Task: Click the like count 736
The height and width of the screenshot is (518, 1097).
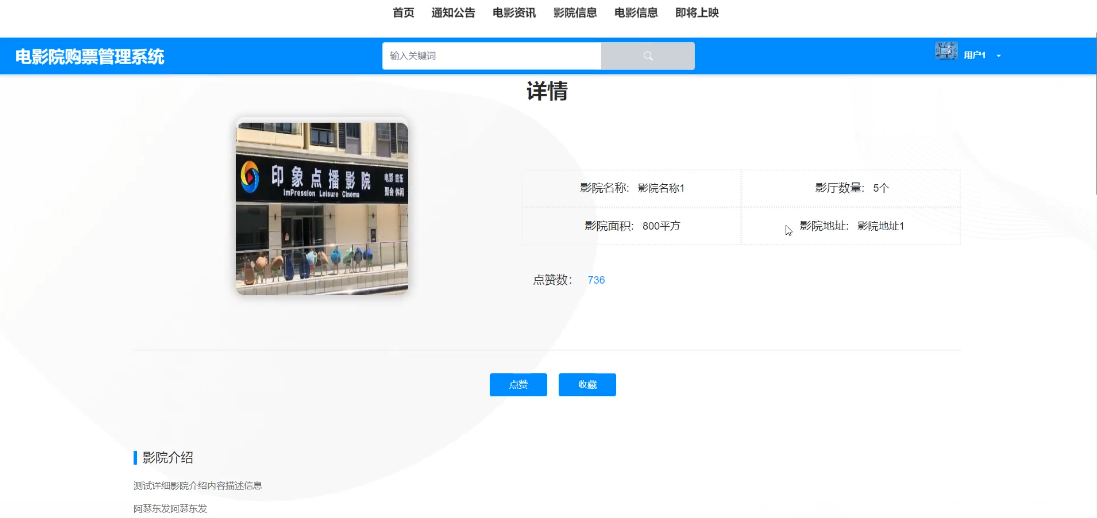Action: pos(596,280)
